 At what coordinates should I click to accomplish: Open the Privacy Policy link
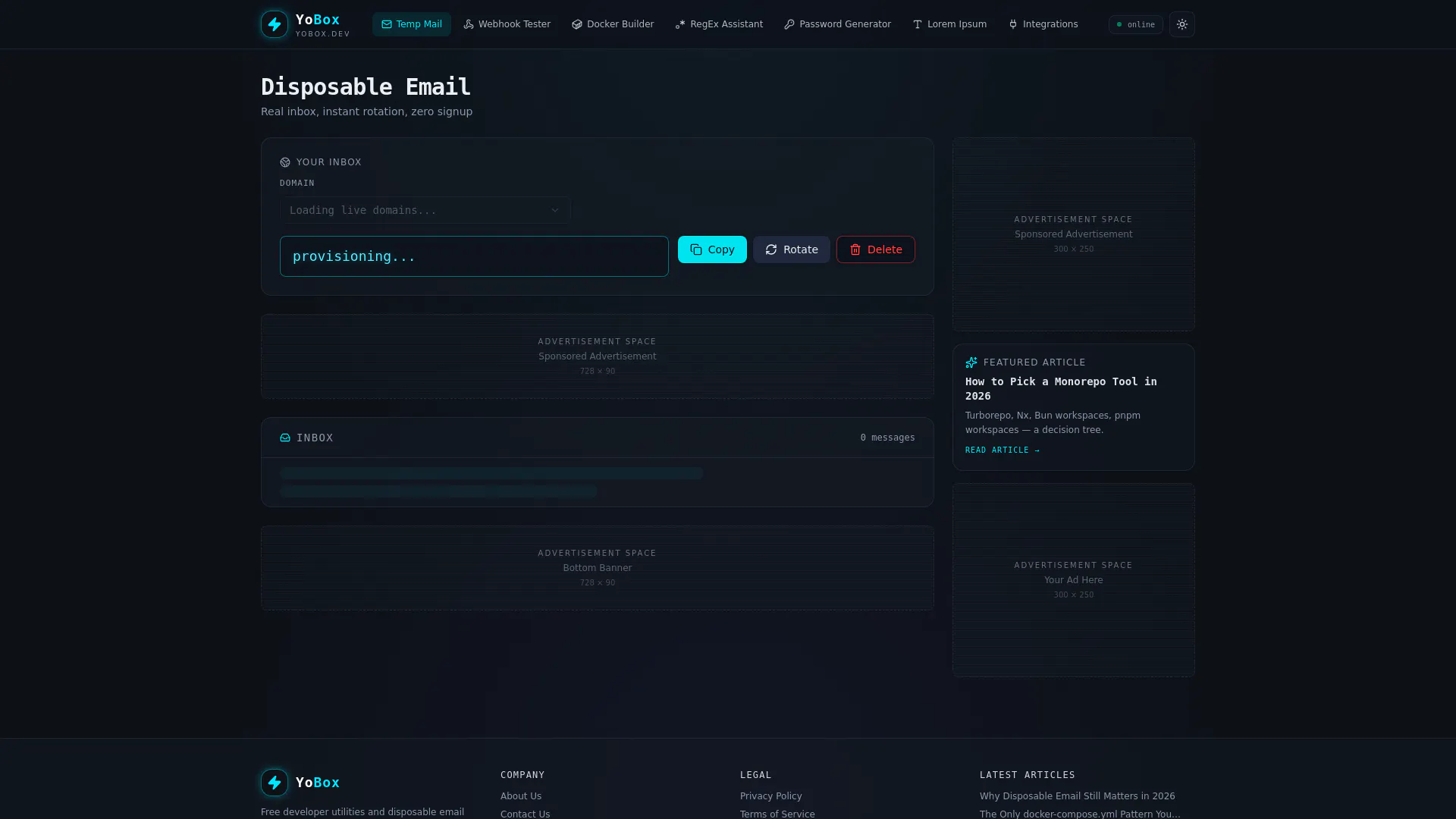click(770, 796)
